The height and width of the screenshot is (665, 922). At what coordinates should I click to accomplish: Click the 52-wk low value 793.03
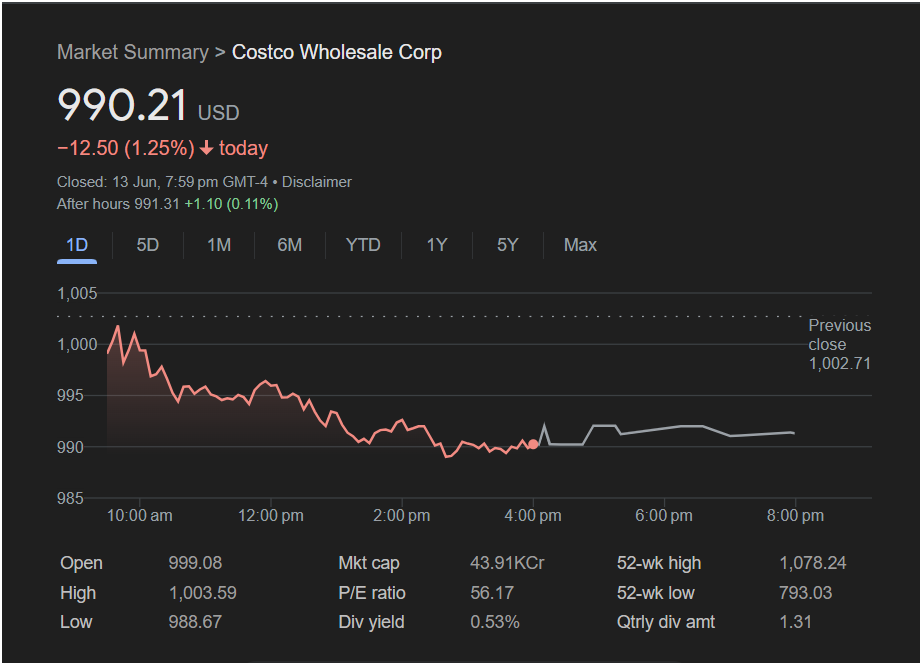806,593
